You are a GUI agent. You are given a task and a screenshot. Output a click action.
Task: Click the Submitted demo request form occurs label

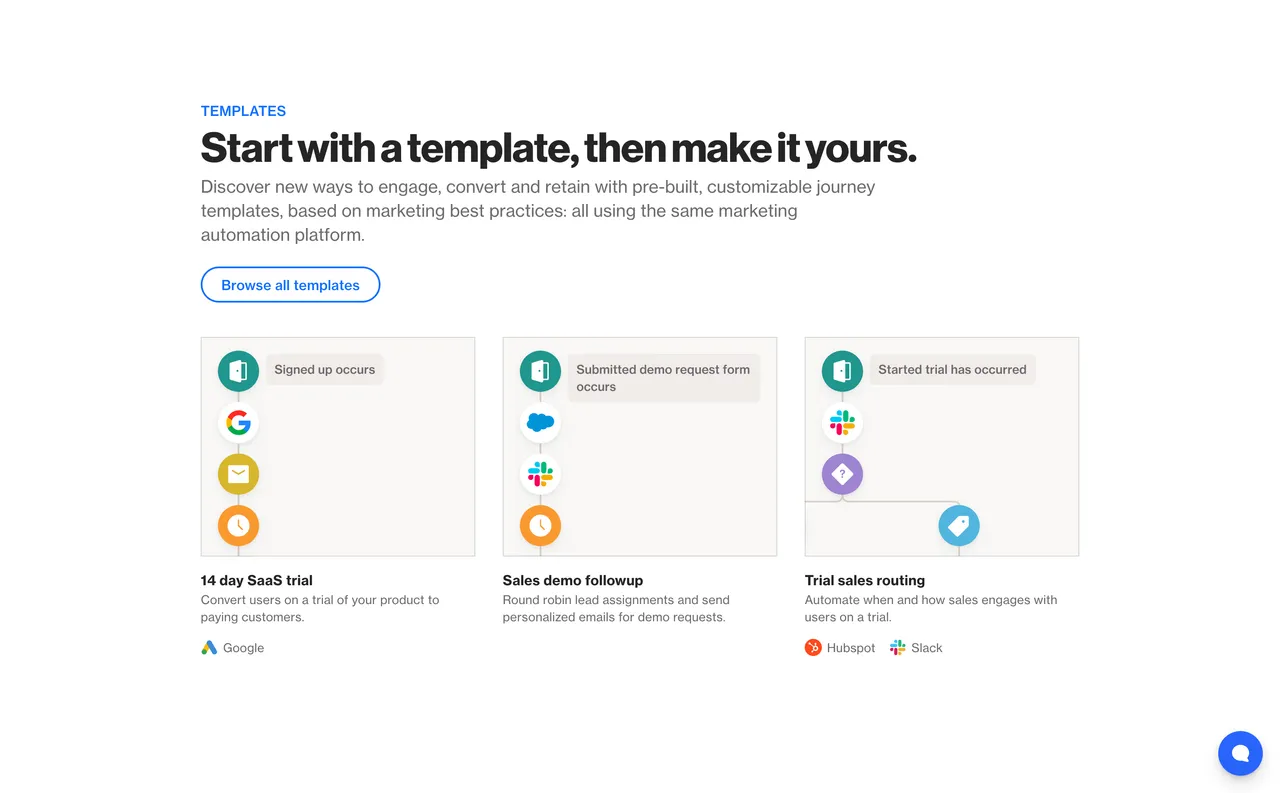pos(663,378)
